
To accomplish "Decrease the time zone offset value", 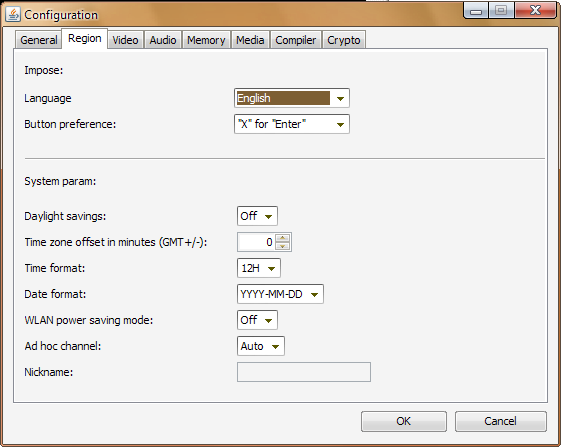I will 283,246.
